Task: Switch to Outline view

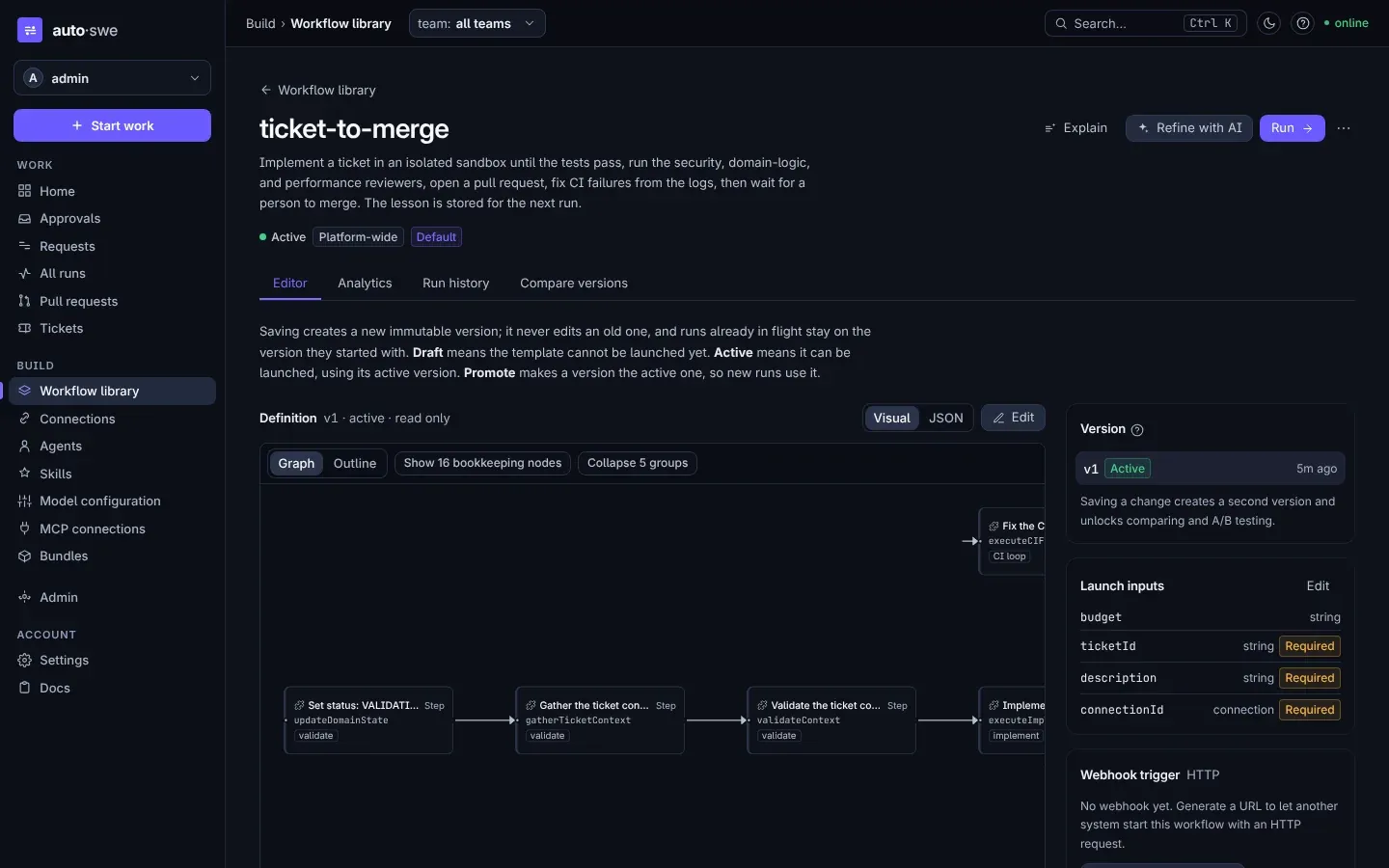Action: pyautogui.click(x=355, y=463)
